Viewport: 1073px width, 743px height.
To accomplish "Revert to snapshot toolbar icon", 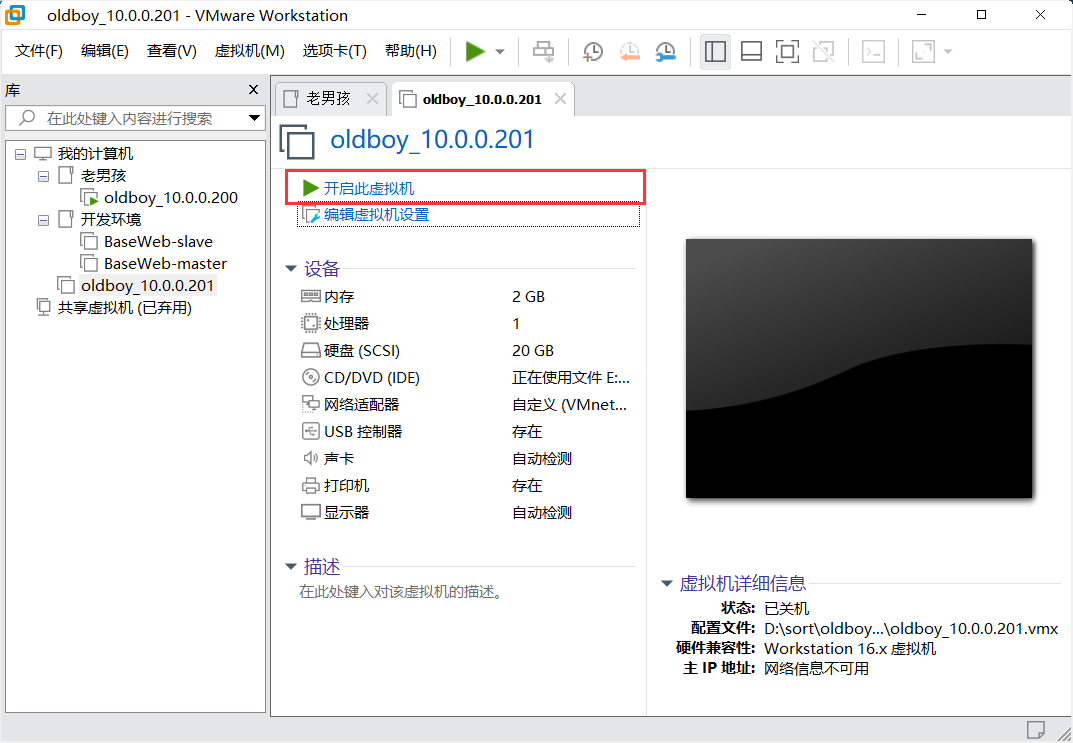I will [x=629, y=51].
